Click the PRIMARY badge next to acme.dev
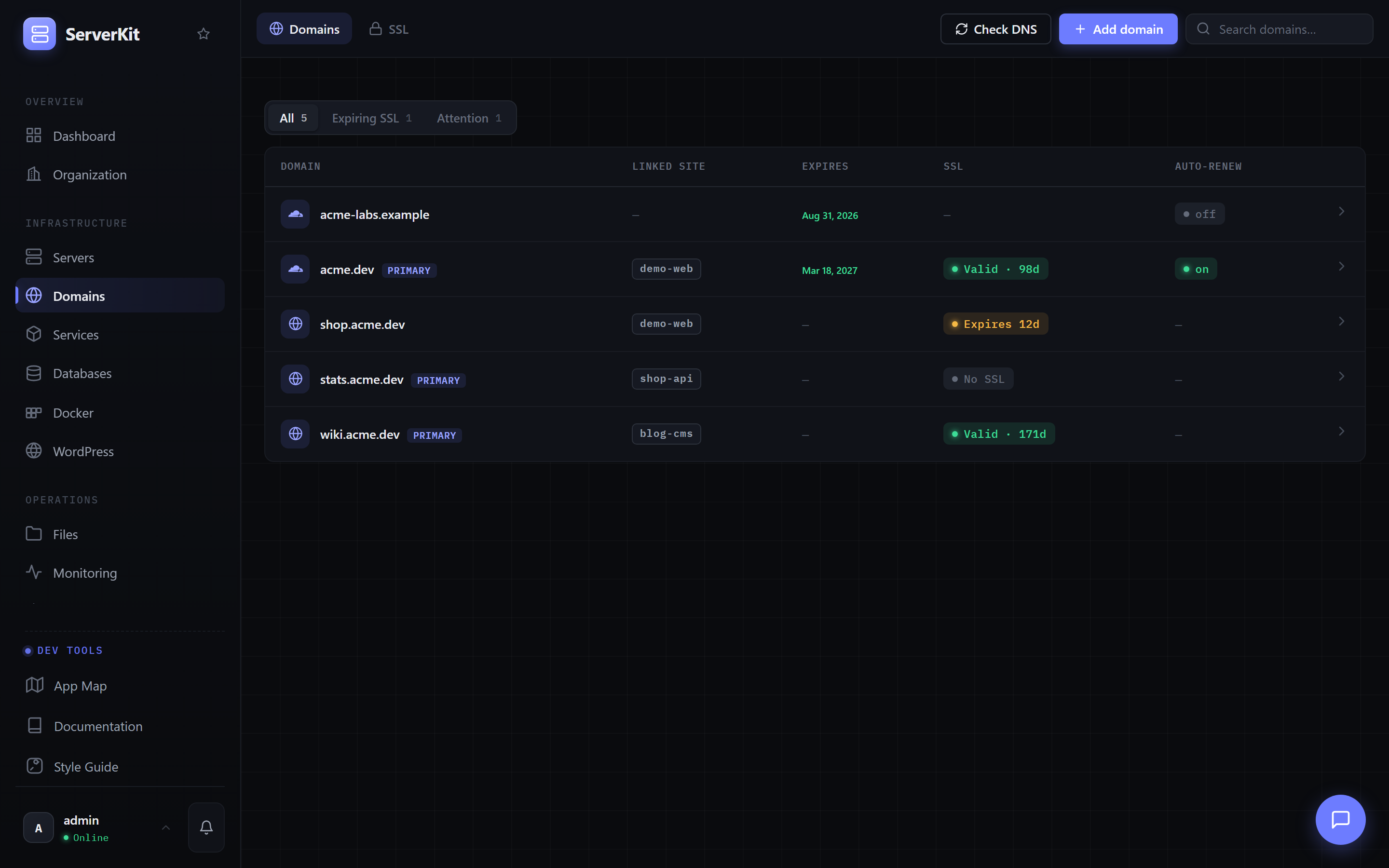The width and height of the screenshot is (1389, 868). click(x=409, y=271)
